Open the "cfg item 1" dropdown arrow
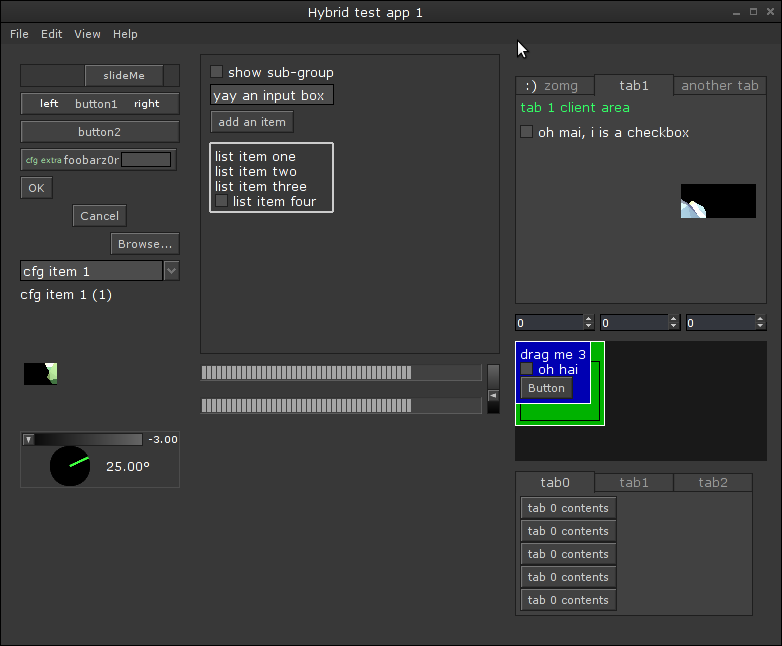 point(171,271)
